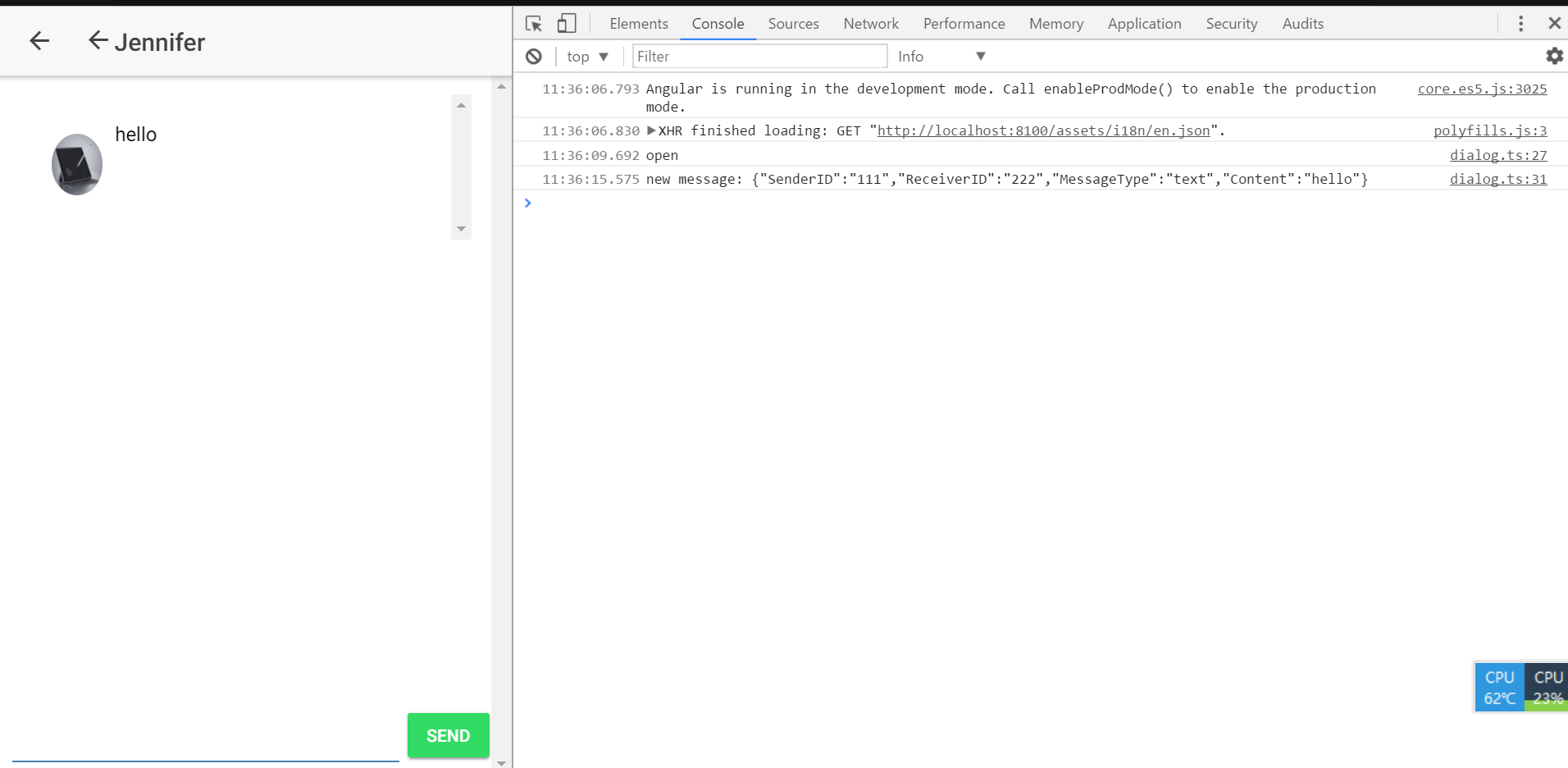This screenshot has height=768, width=1568.
Task: Switch to the Network tab
Action: click(870, 23)
